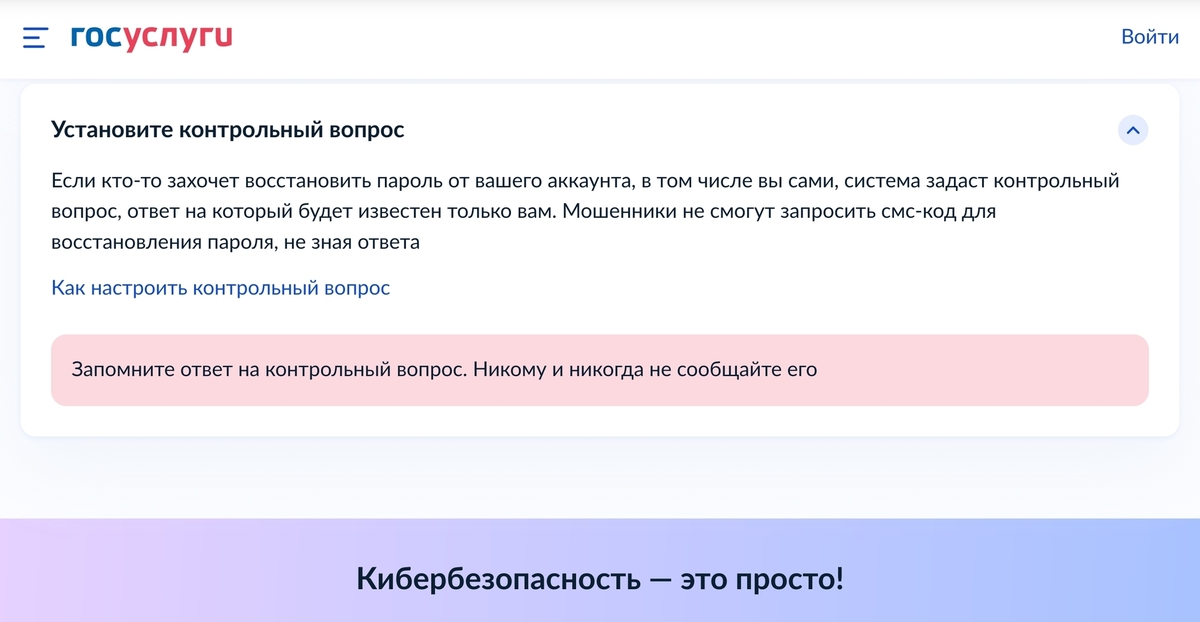Collapse the control question section chevron
The height and width of the screenshot is (622, 1200).
click(1133, 130)
